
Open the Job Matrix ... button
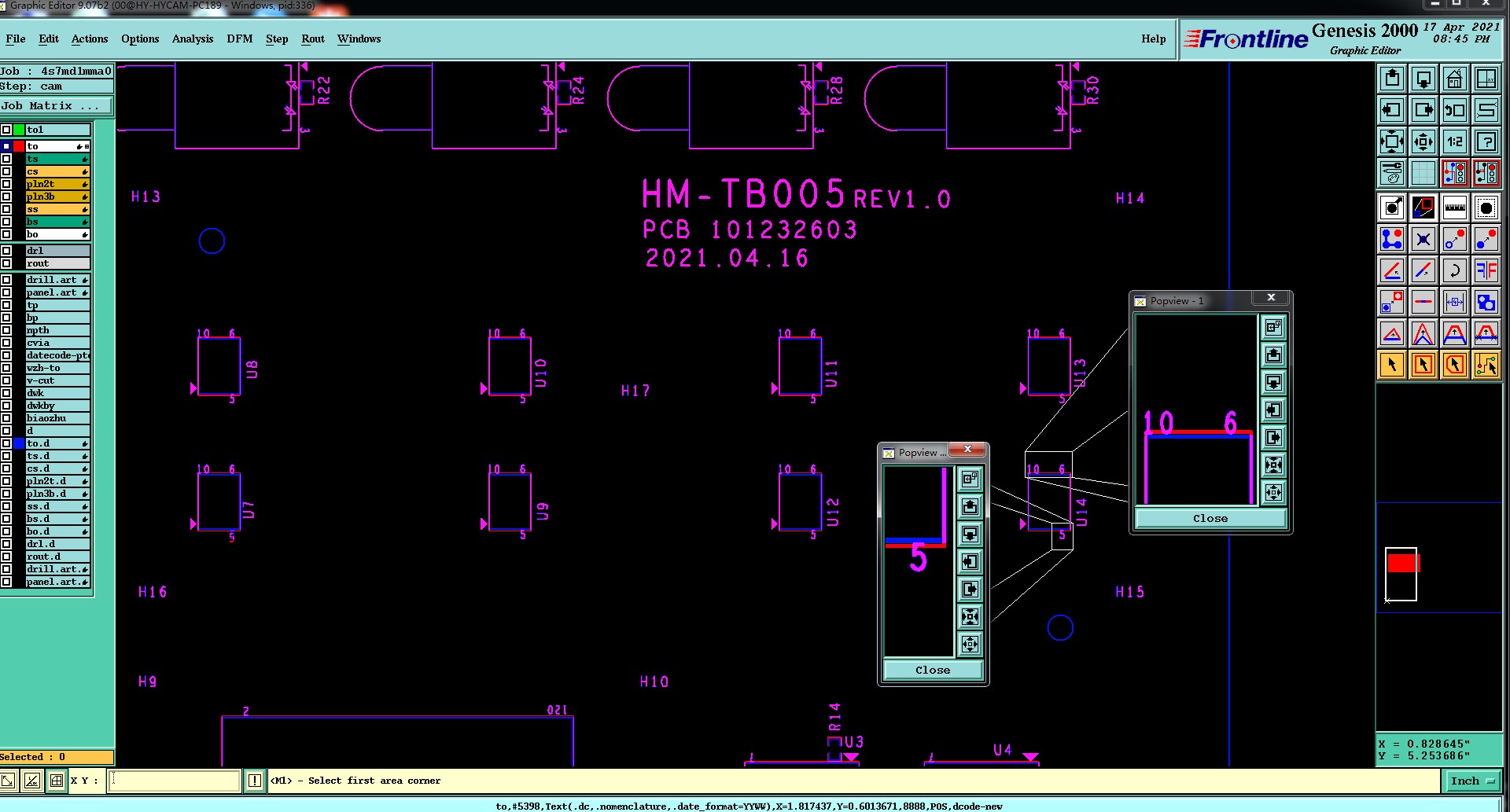[57, 106]
